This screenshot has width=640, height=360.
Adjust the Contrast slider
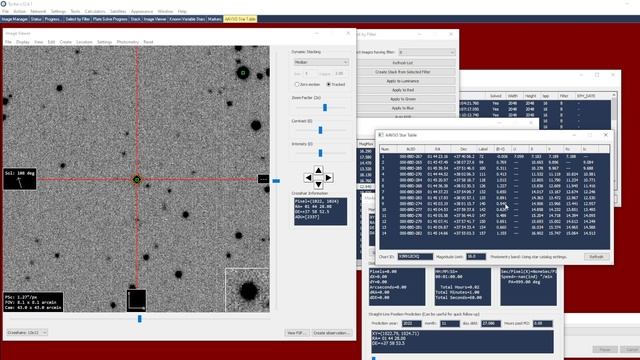pos(320,130)
